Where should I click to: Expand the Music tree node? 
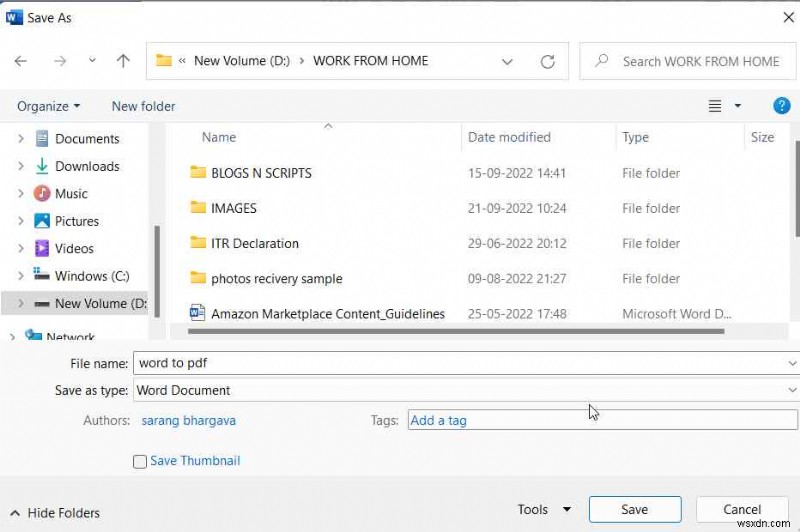click(x=20, y=194)
